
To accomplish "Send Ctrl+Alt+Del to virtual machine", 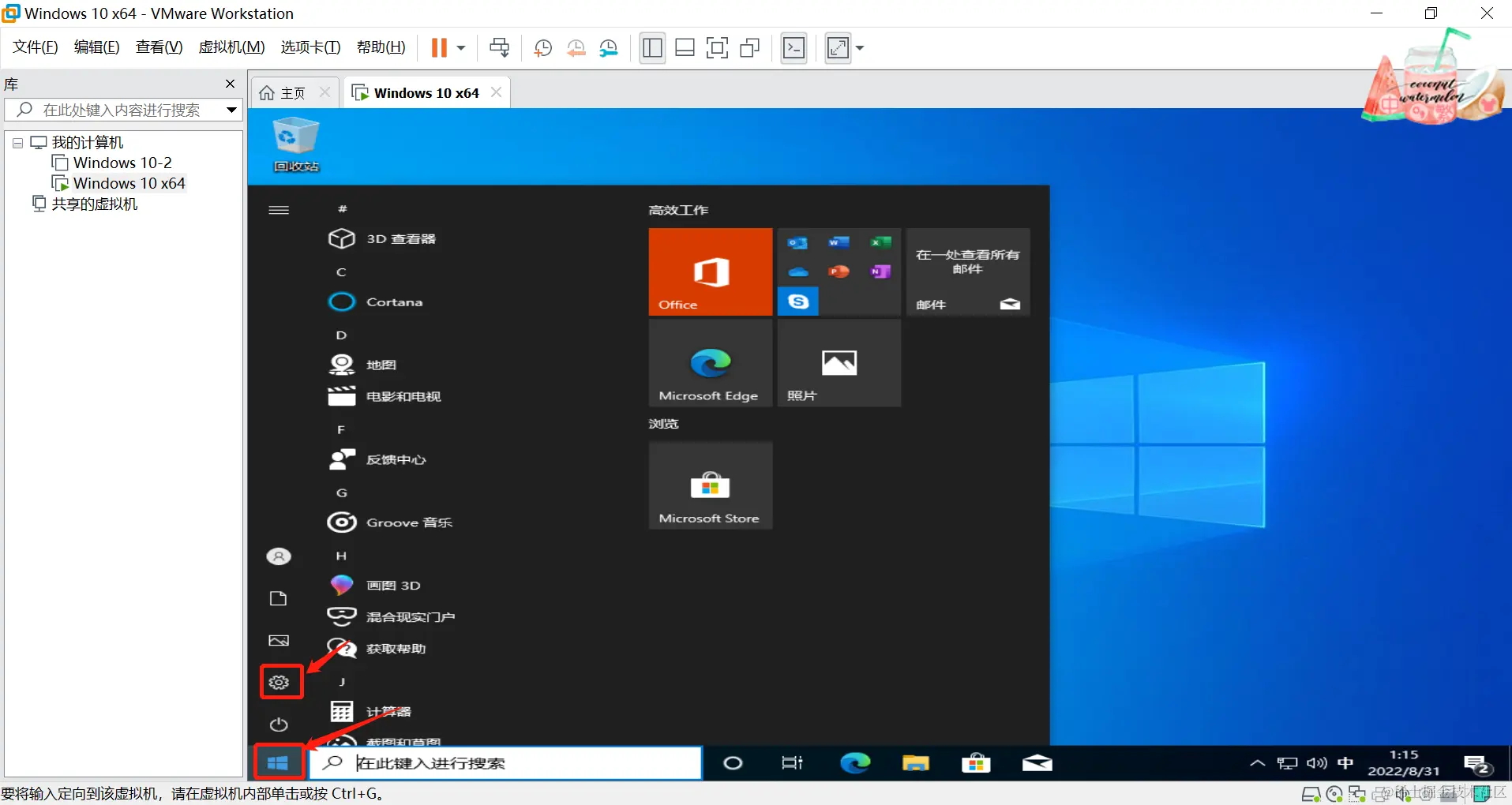I will pos(500,48).
